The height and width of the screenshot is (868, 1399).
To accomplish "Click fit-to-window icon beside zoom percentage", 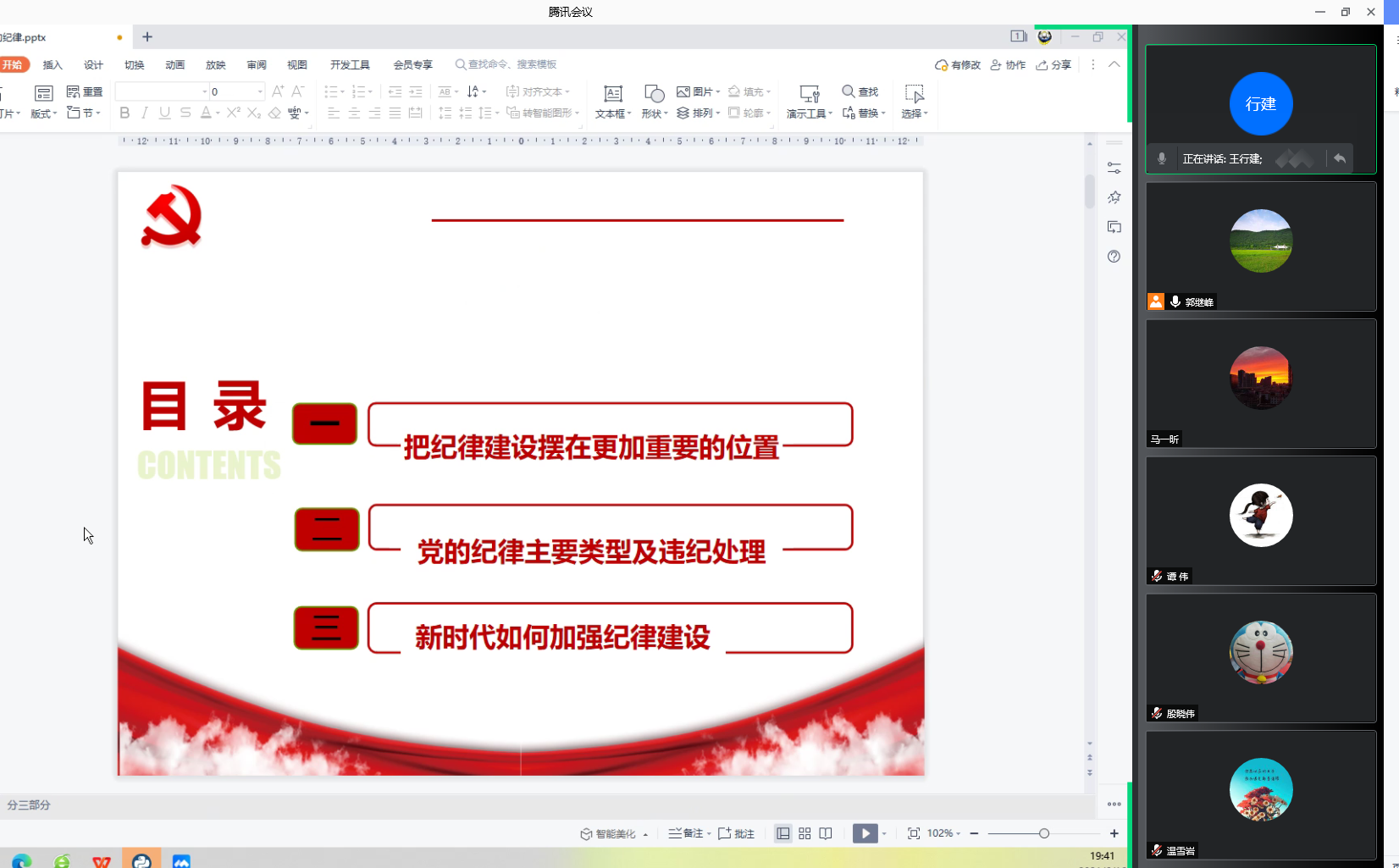I will 914,833.
